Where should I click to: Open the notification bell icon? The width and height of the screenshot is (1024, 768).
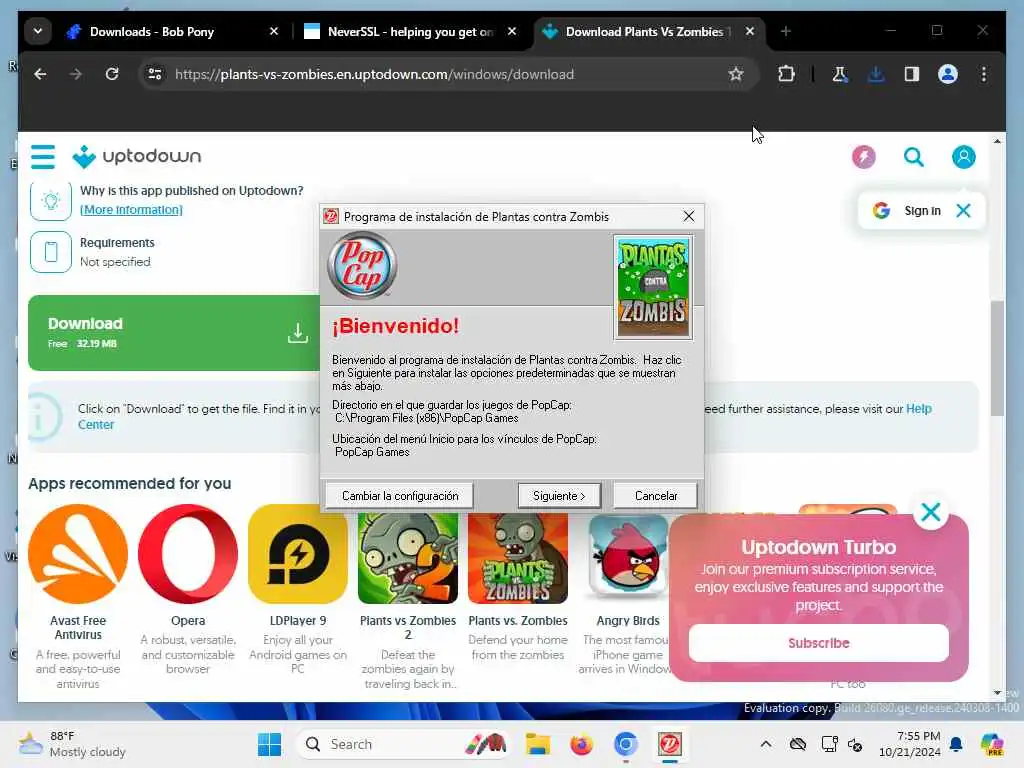(x=956, y=744)
